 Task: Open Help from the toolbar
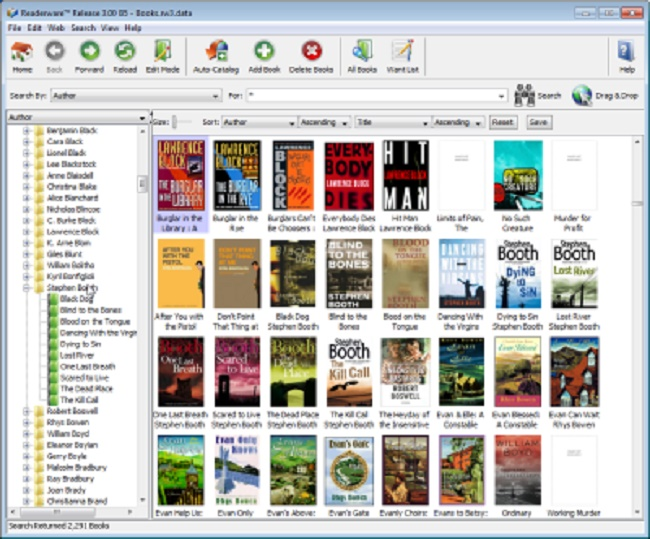click(626, 51)
